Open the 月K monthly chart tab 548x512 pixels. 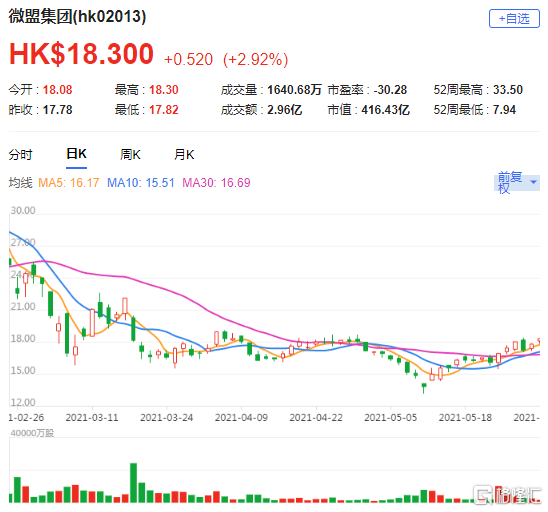click(184, 154)
